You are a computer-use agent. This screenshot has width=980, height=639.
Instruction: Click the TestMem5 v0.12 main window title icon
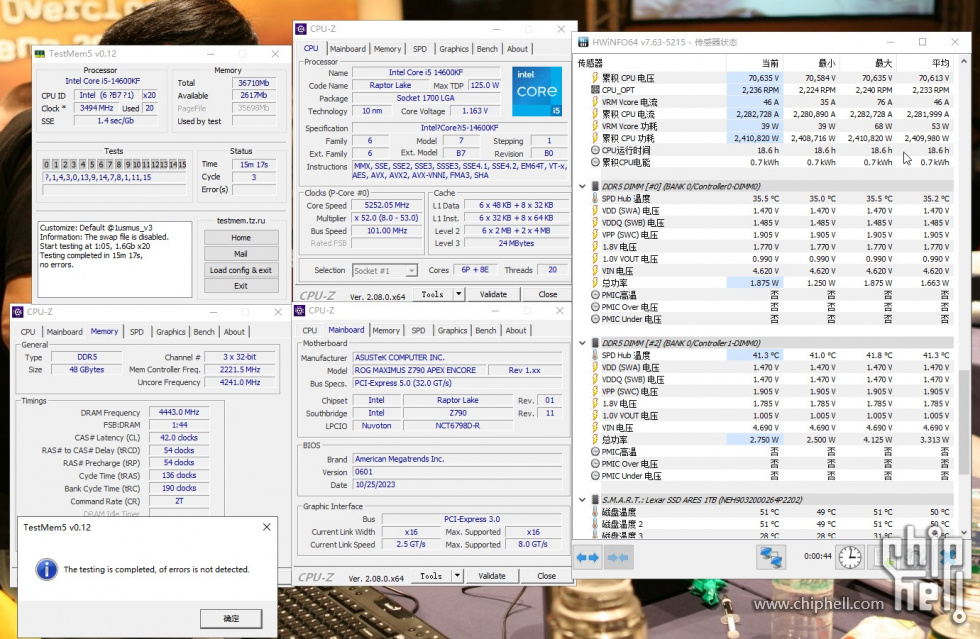point(40,54)
